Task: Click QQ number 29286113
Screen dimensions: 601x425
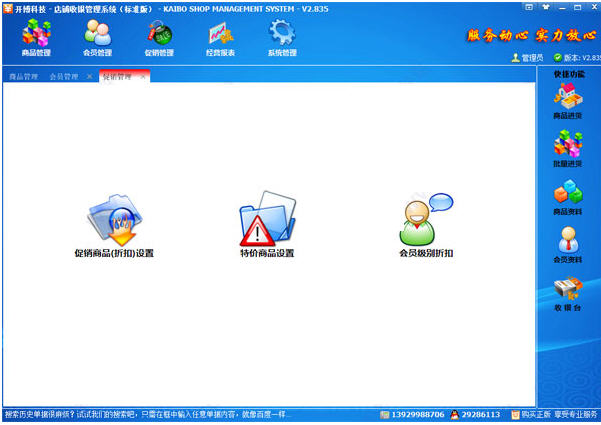Action: [x=481, y=415]
